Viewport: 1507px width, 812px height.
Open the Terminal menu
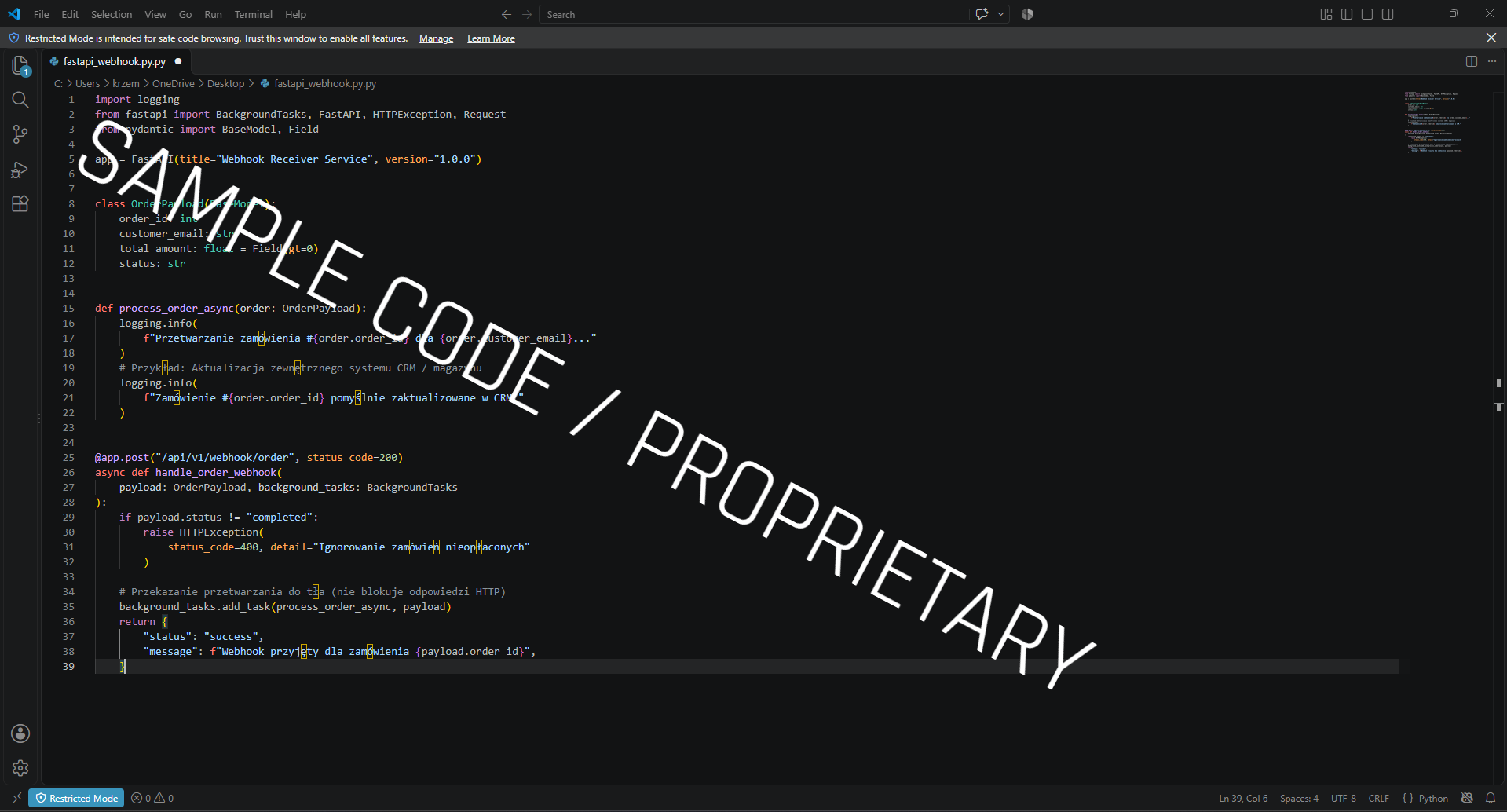pyautogui.click(x=253, y=14)
